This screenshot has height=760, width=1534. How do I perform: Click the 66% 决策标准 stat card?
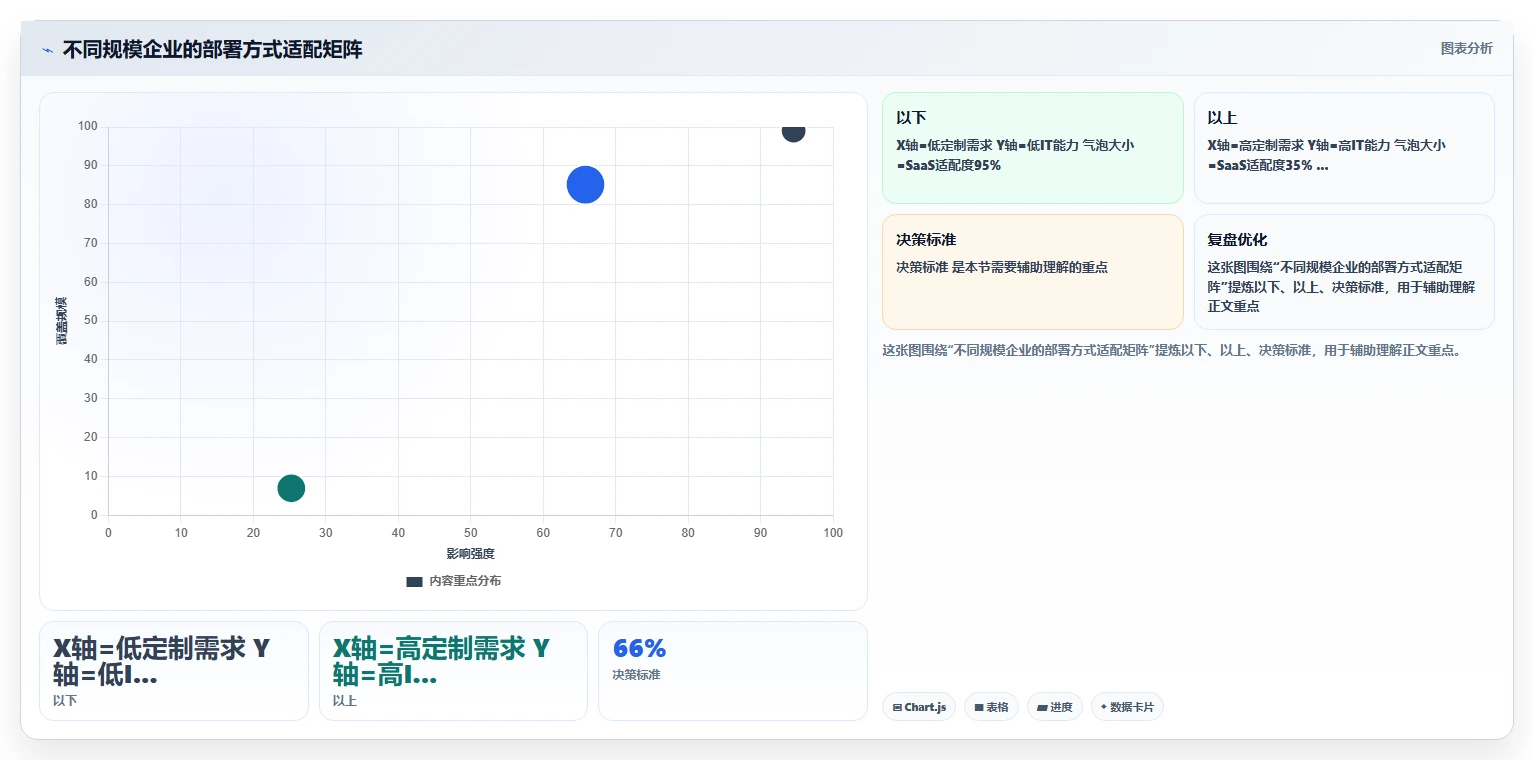click(x=732, y=671)
